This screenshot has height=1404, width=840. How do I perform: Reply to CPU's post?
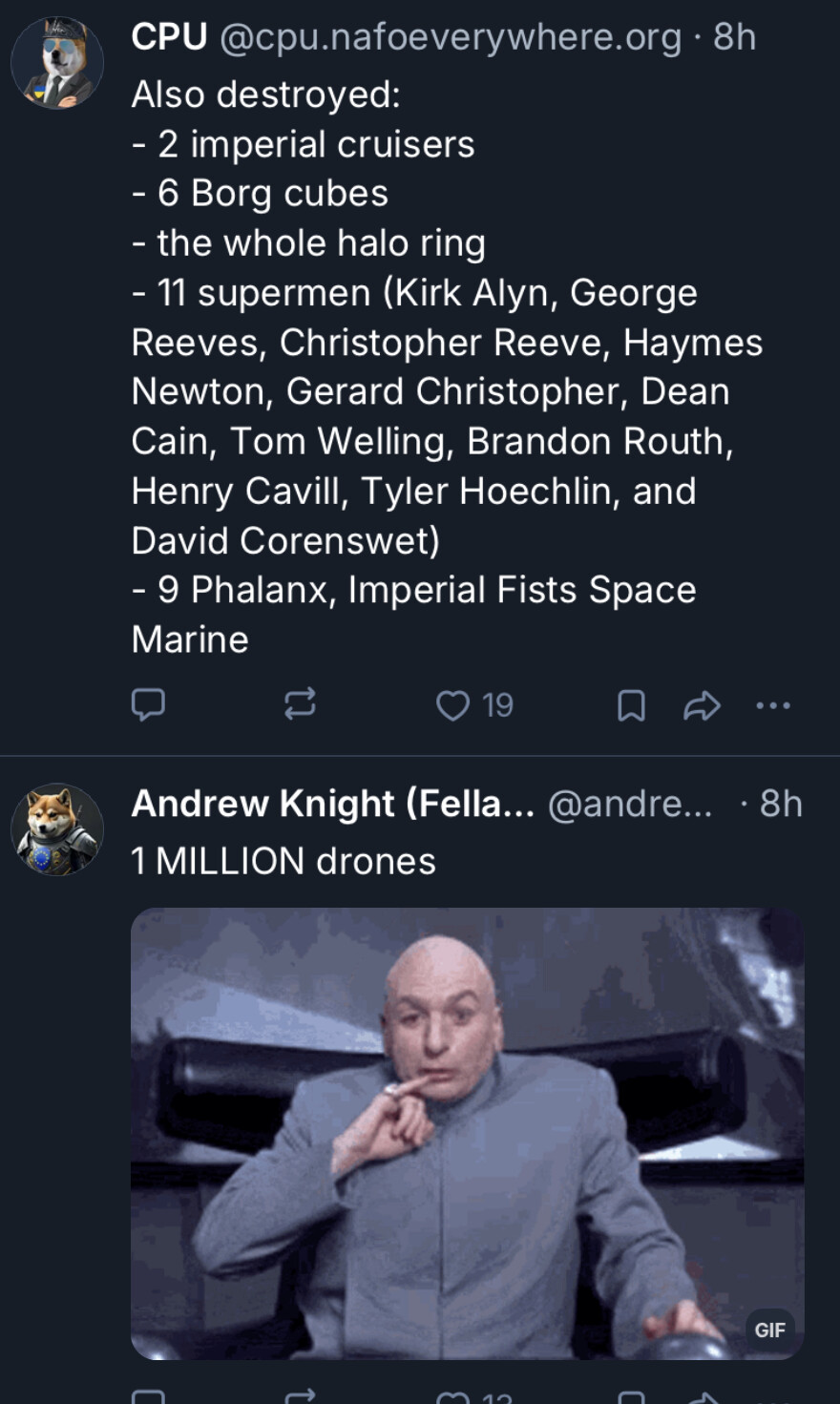click(x=148, y=705)
